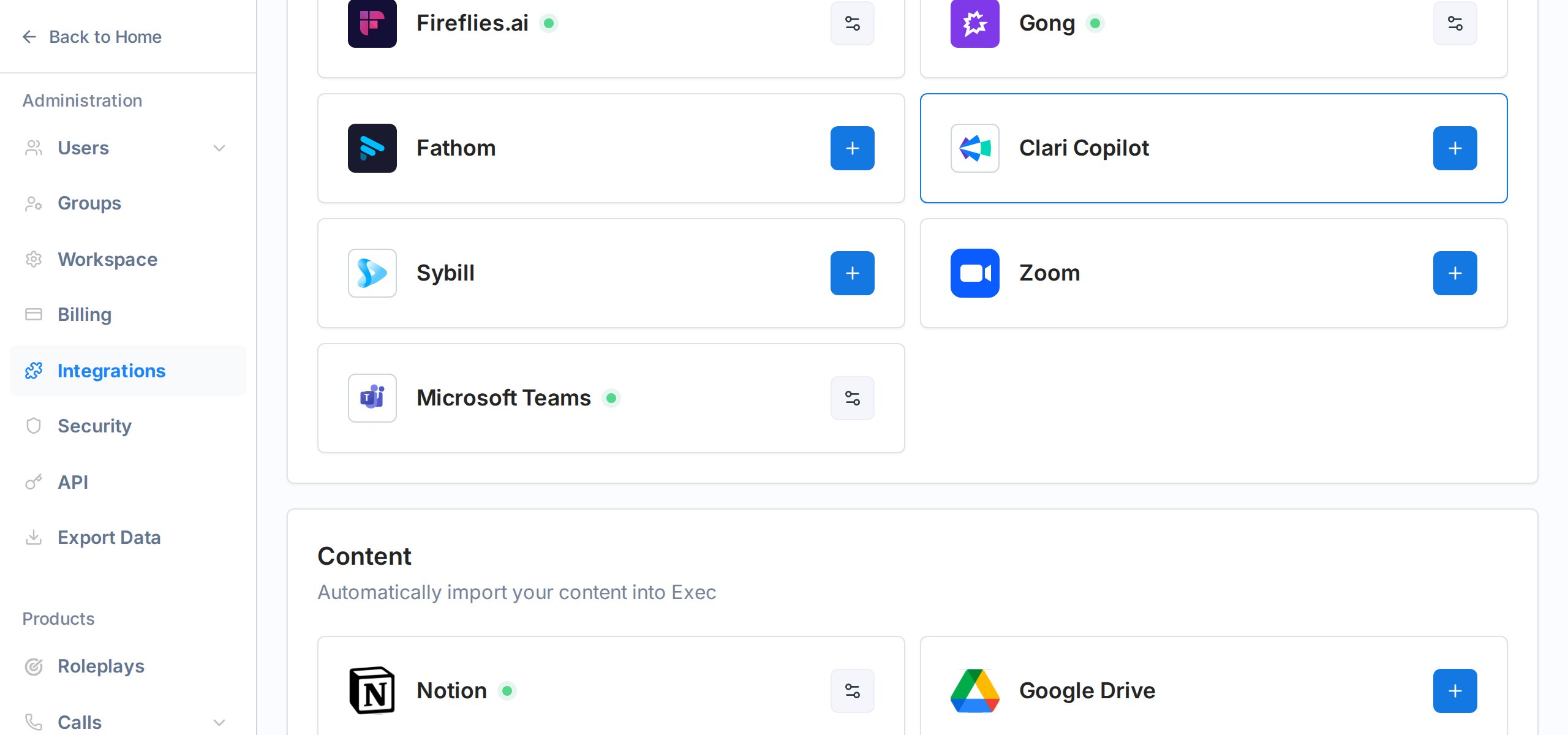
Task: Click the Gong green status dot
Action: coord(1095,23)
